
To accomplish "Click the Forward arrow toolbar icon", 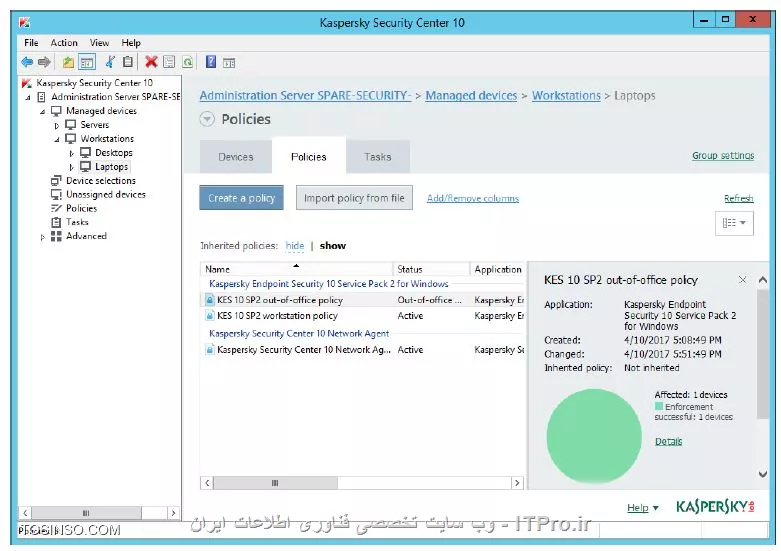I will point(44,62).
